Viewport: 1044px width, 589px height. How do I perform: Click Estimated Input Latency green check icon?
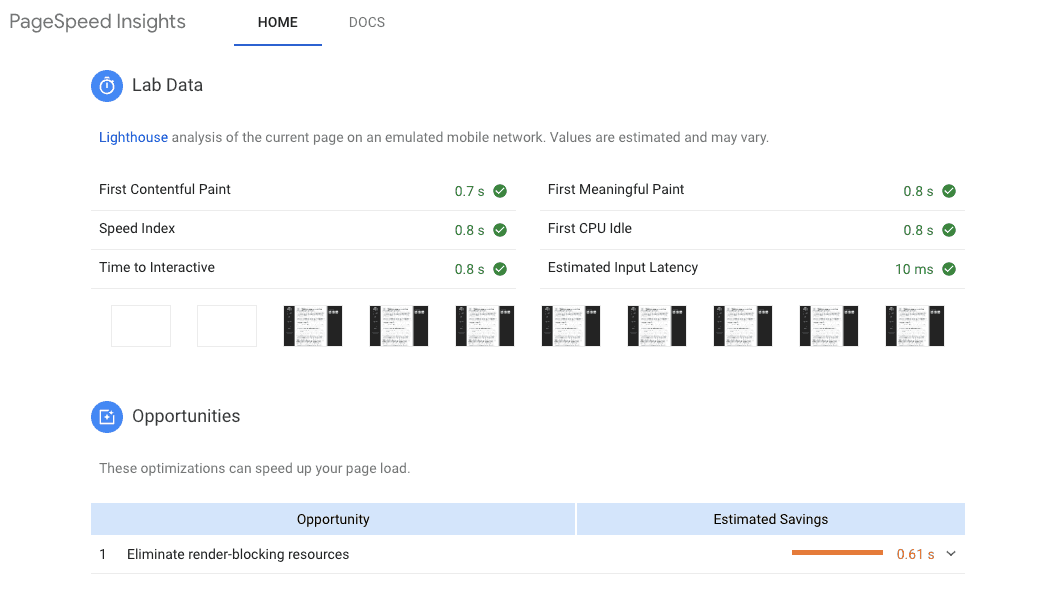(x=949, y=269)
